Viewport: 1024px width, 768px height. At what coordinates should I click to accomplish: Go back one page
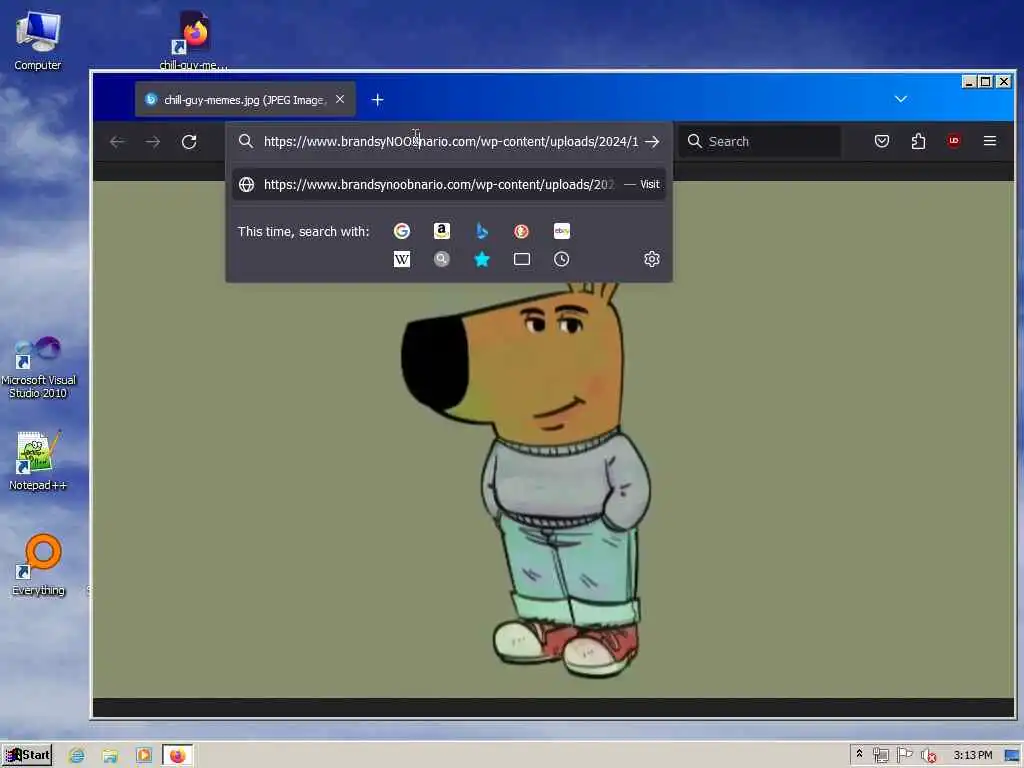click(118, 142)
